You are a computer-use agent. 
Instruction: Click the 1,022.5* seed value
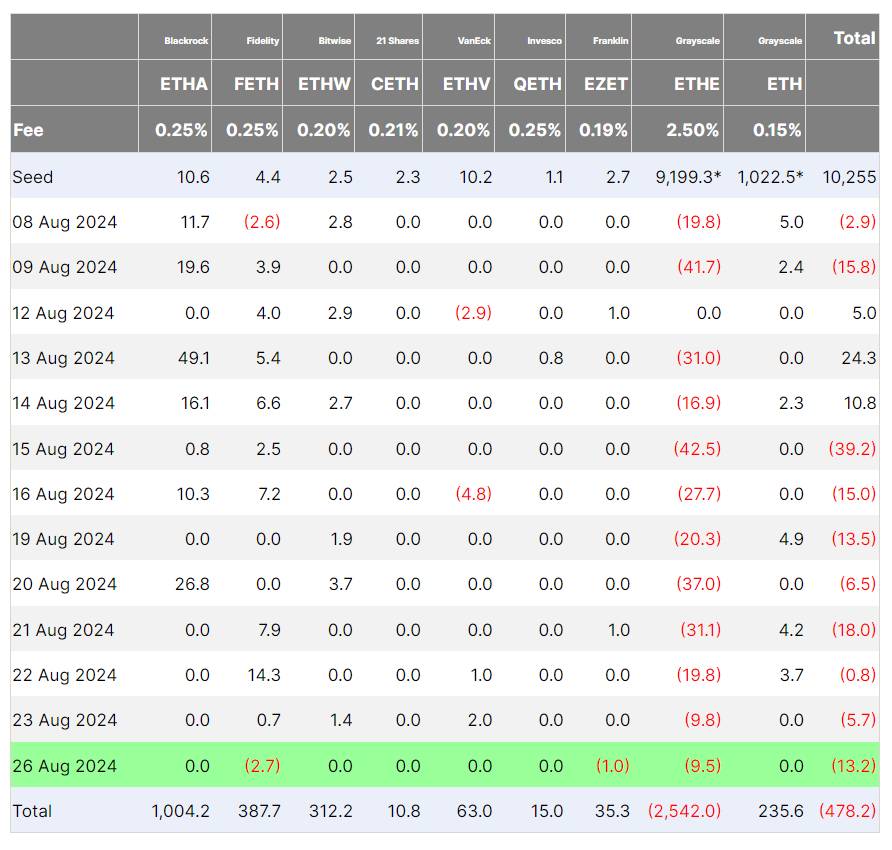point(770,177)
